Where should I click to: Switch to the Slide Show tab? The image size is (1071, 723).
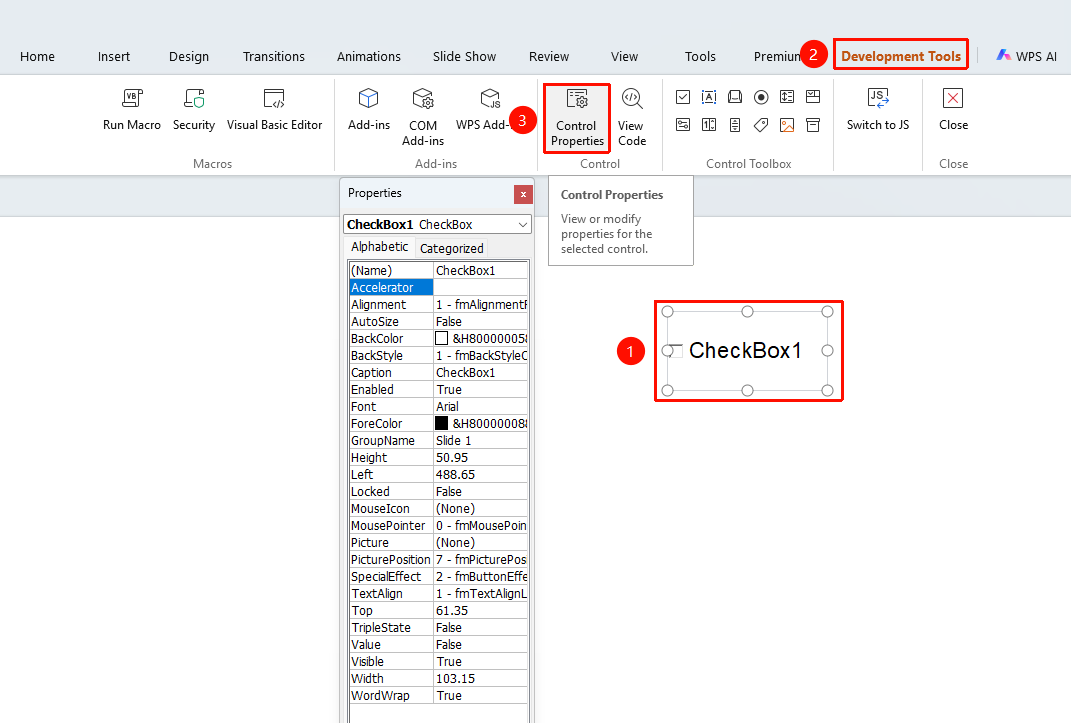pos(464,57)
